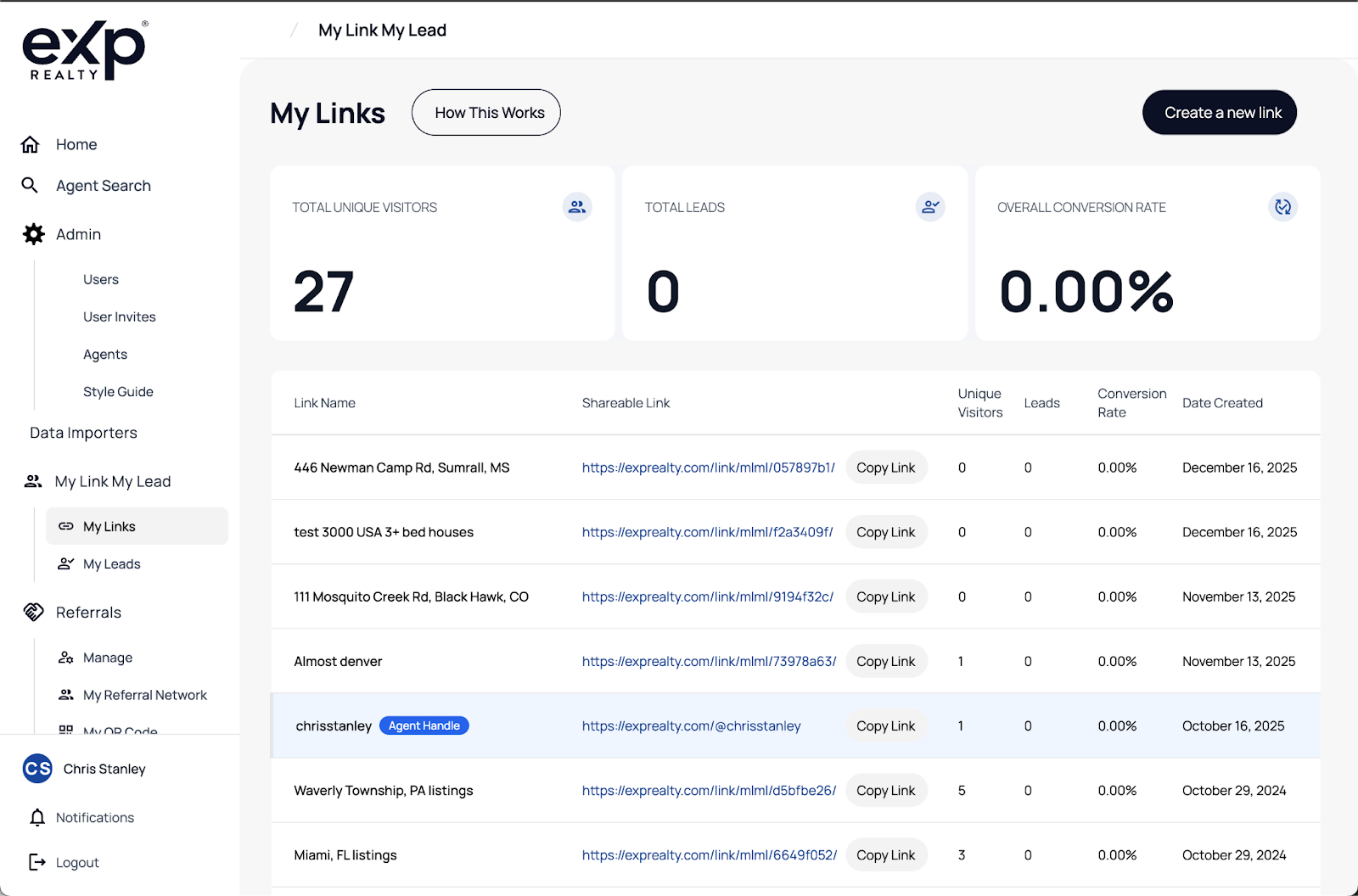Click the eXp Realty logo

tap(84, 51)
